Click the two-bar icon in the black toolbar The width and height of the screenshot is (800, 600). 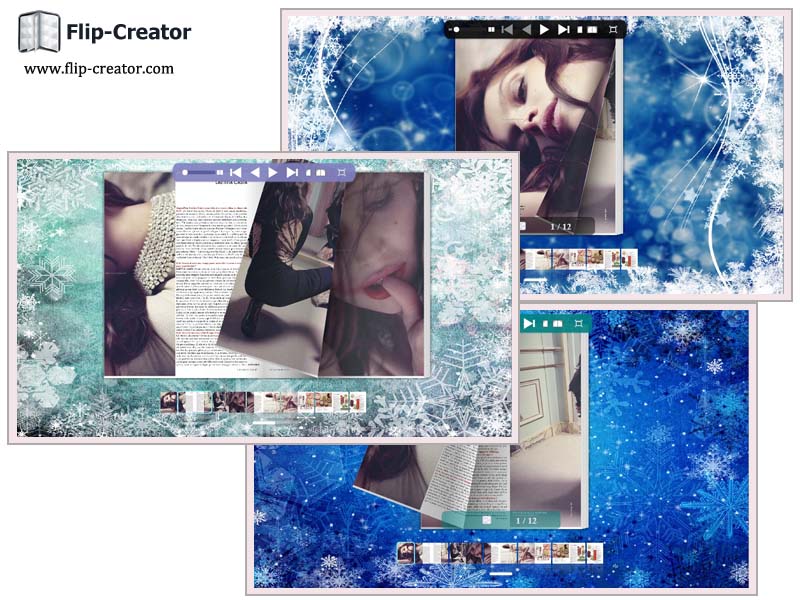point(491,30)
